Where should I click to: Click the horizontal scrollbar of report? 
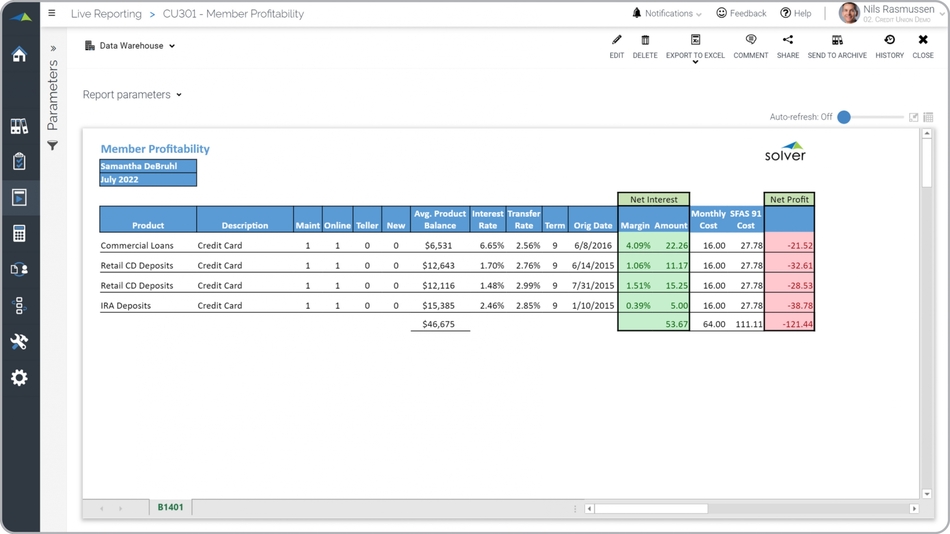651,509
